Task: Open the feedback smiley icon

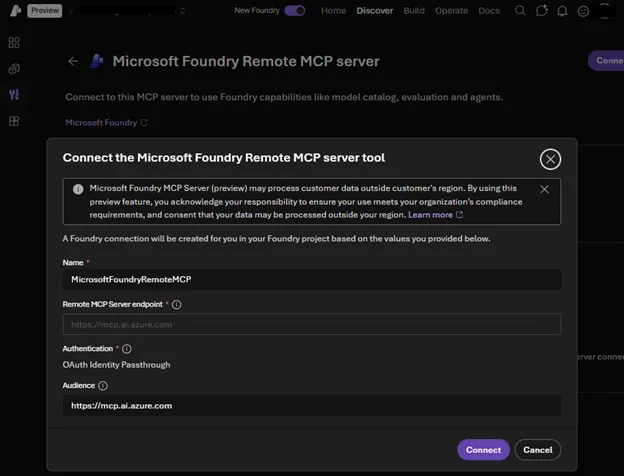Action: pyautogui.click(x=584, y=11)
